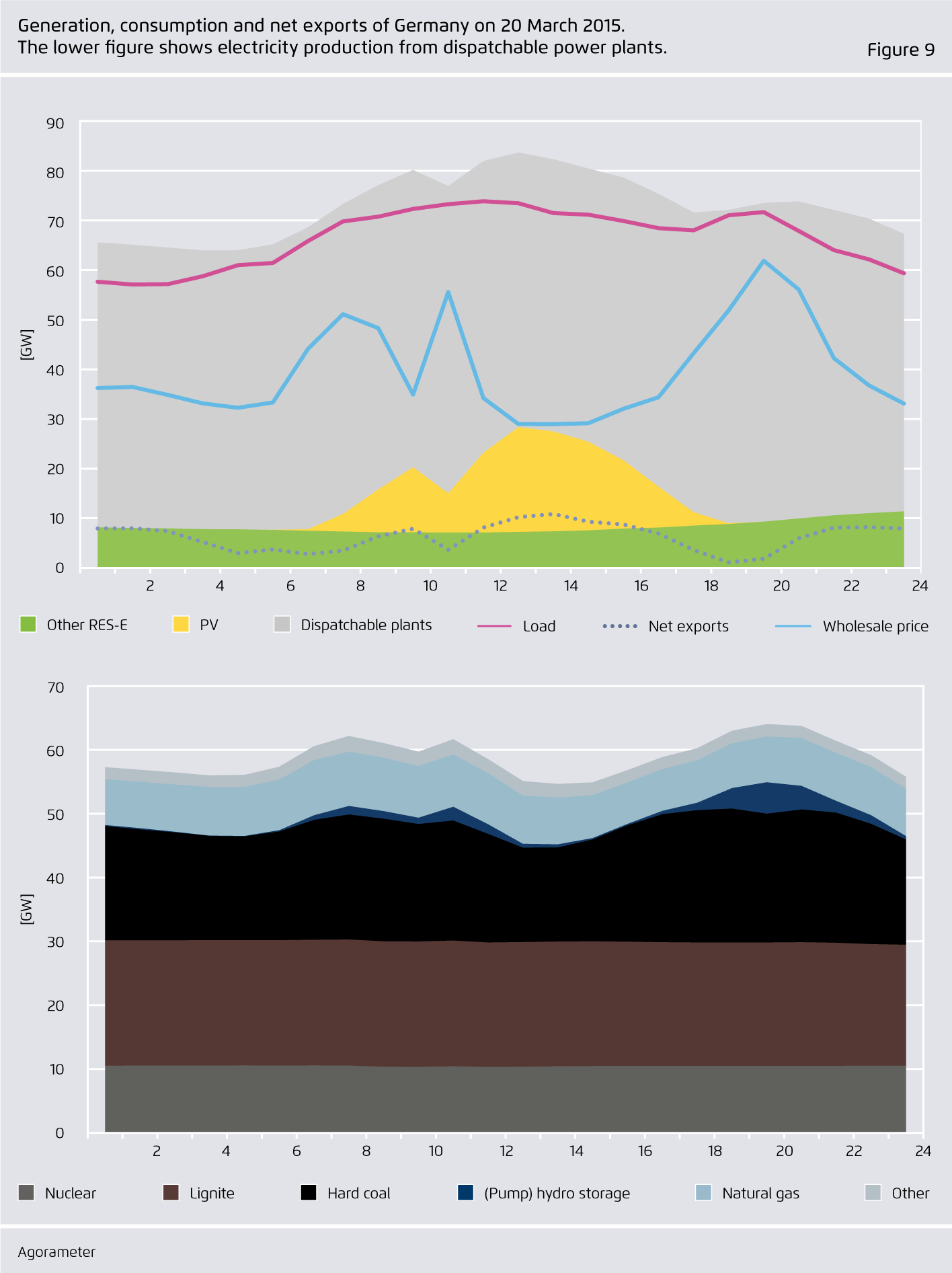952x1273 pixels.
Task: Click the brown Lignite legend swatch
Action: coord(171,1193)
